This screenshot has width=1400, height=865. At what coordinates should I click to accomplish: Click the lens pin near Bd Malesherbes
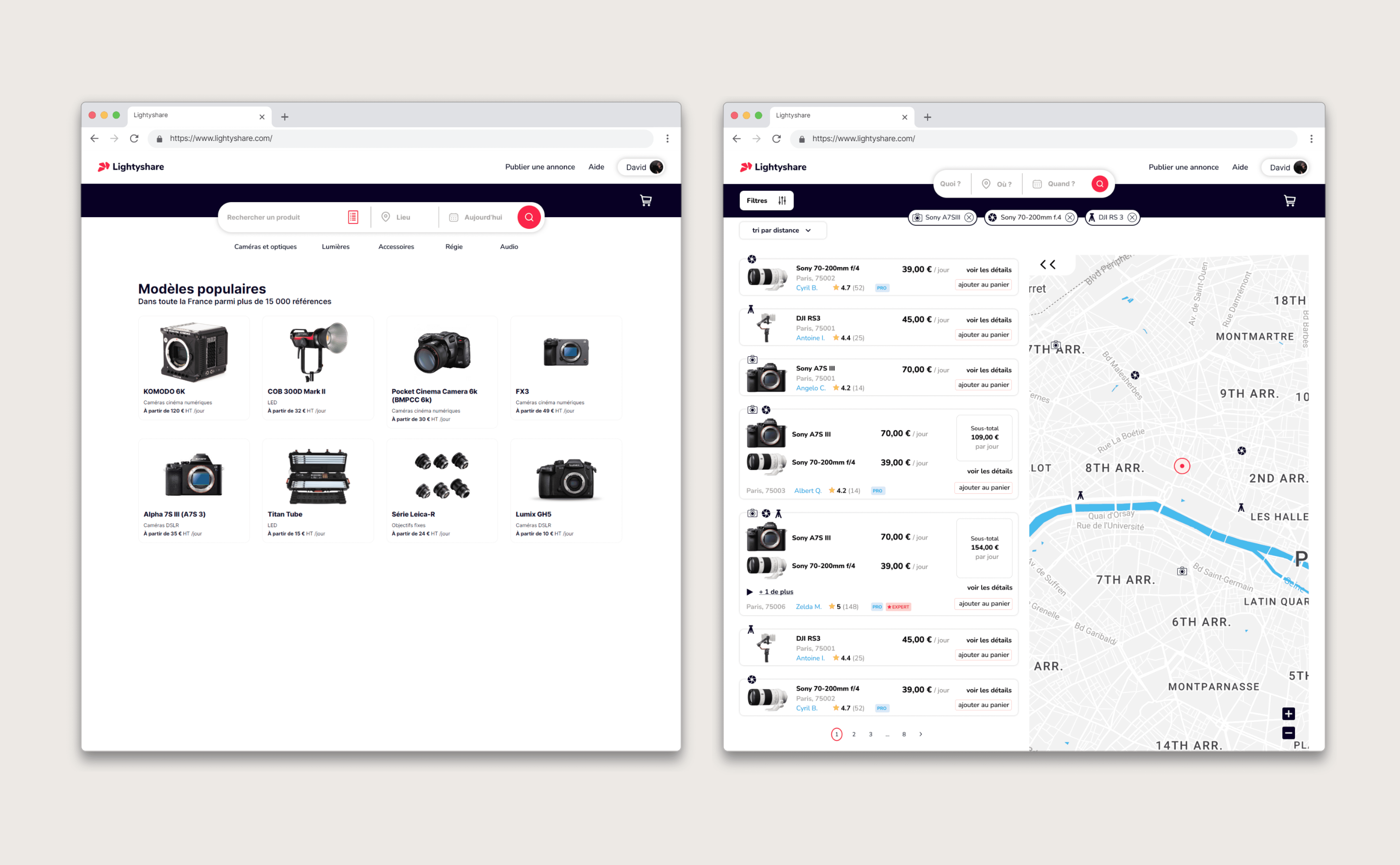point(1135,375)
